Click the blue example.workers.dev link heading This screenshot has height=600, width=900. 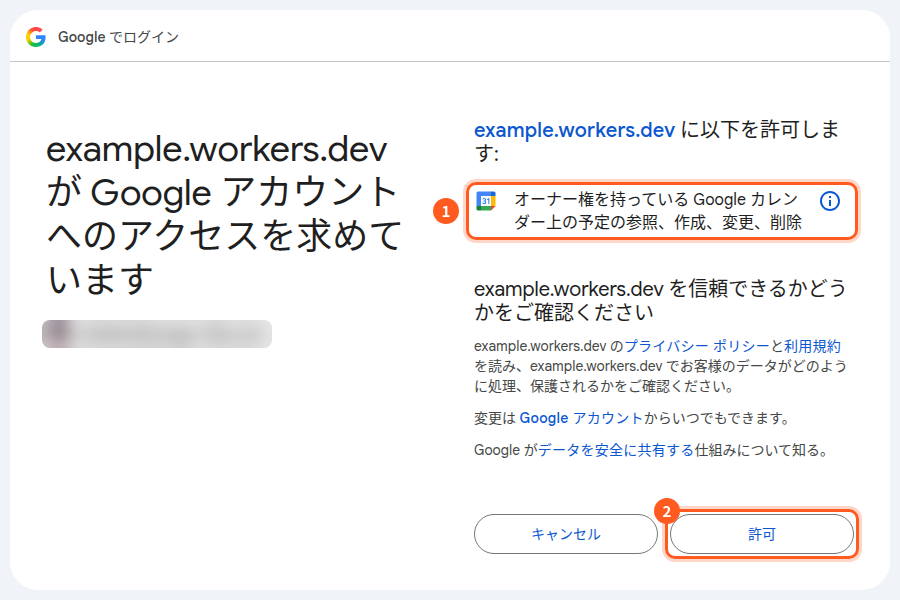(574, 130)
